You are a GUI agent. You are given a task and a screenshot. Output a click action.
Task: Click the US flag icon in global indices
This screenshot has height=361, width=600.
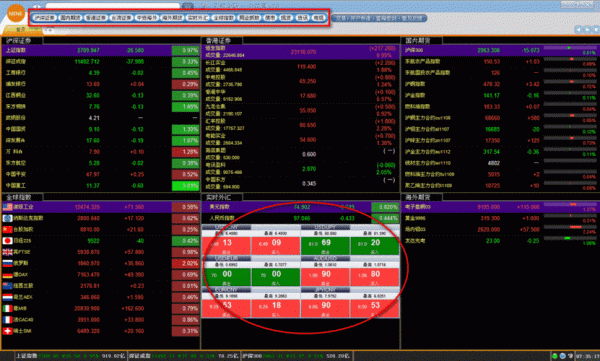[7, 207]
